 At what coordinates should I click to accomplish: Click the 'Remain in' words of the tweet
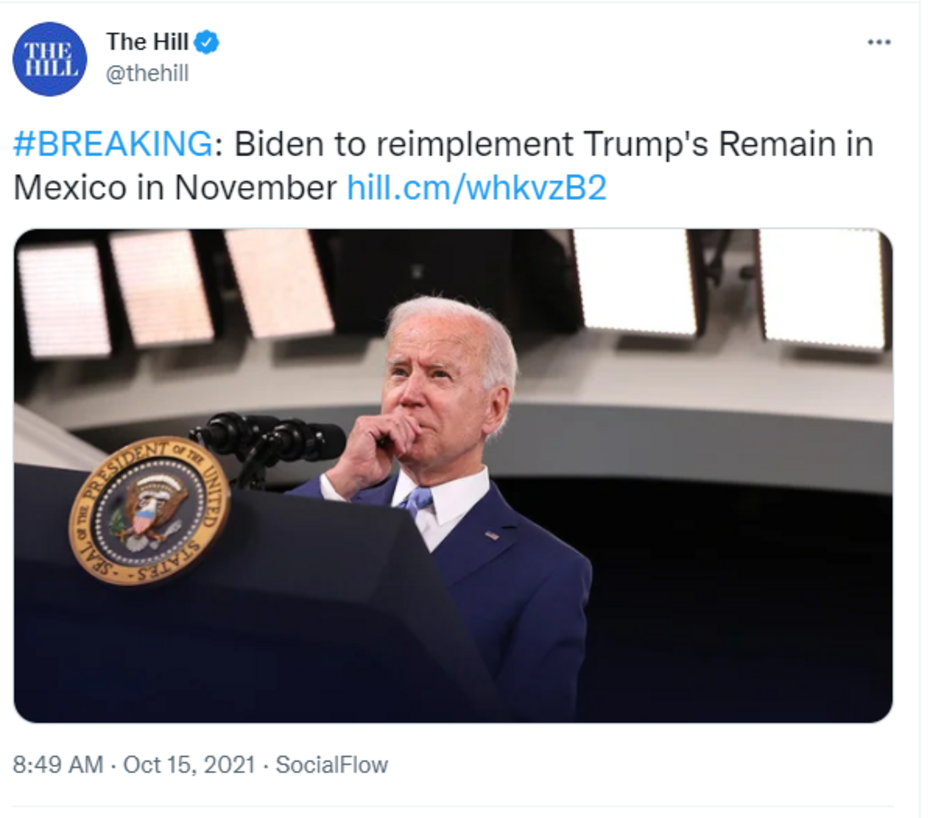point(796,144)
